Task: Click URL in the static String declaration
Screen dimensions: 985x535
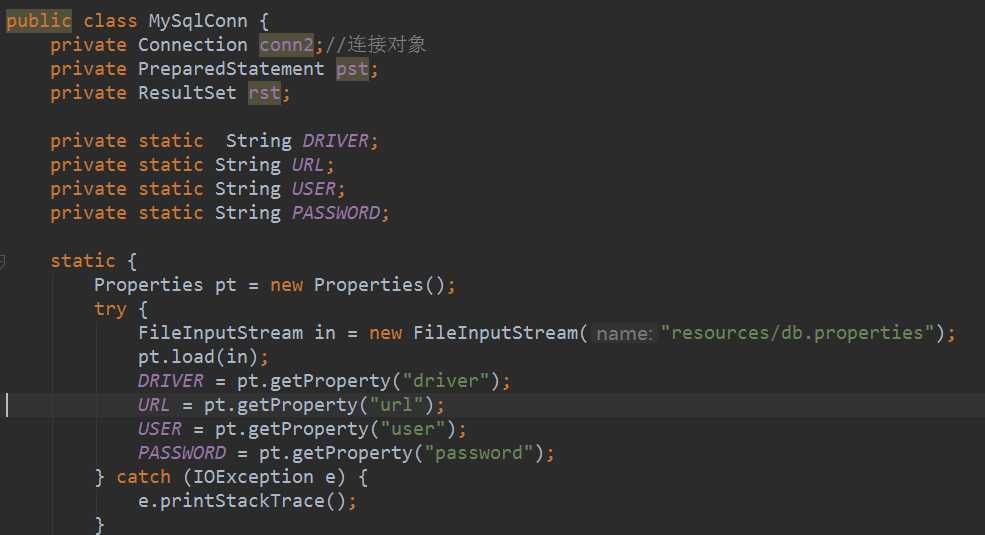Action: 308,165
